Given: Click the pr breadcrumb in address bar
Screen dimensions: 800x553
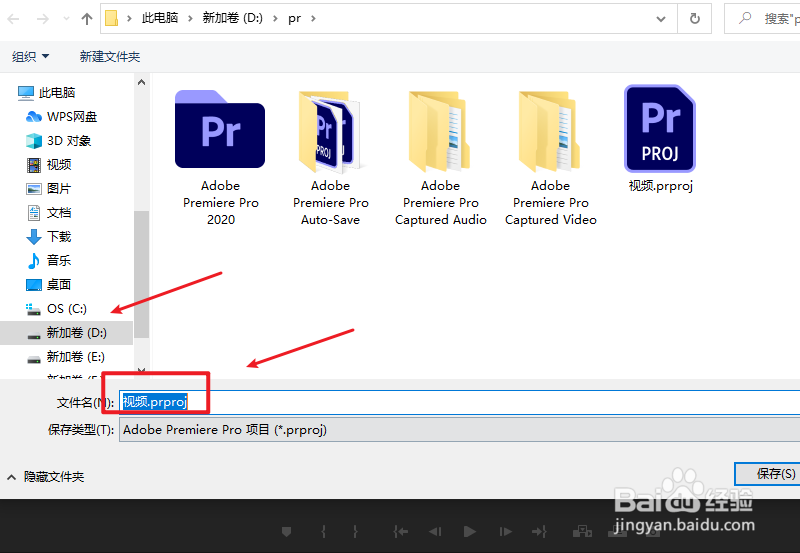Looking at the screenshot, I should [294, 19].
